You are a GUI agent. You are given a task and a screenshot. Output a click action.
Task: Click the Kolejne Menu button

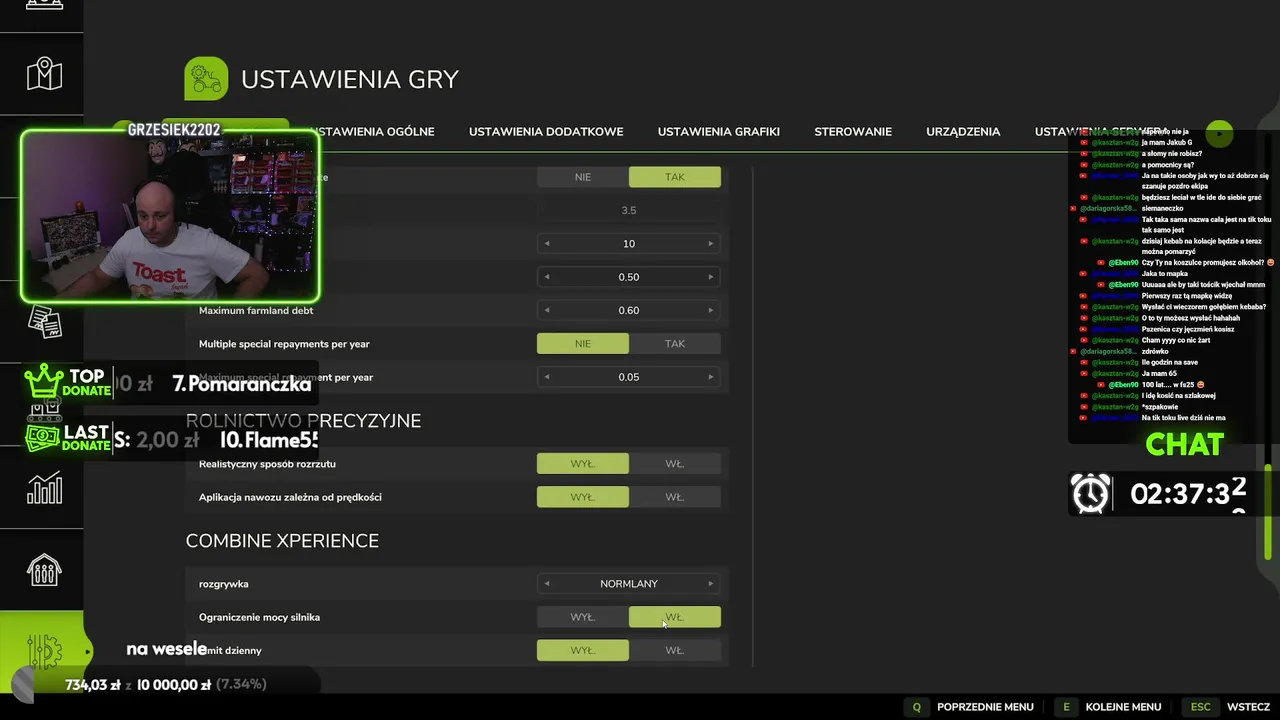1123,707
